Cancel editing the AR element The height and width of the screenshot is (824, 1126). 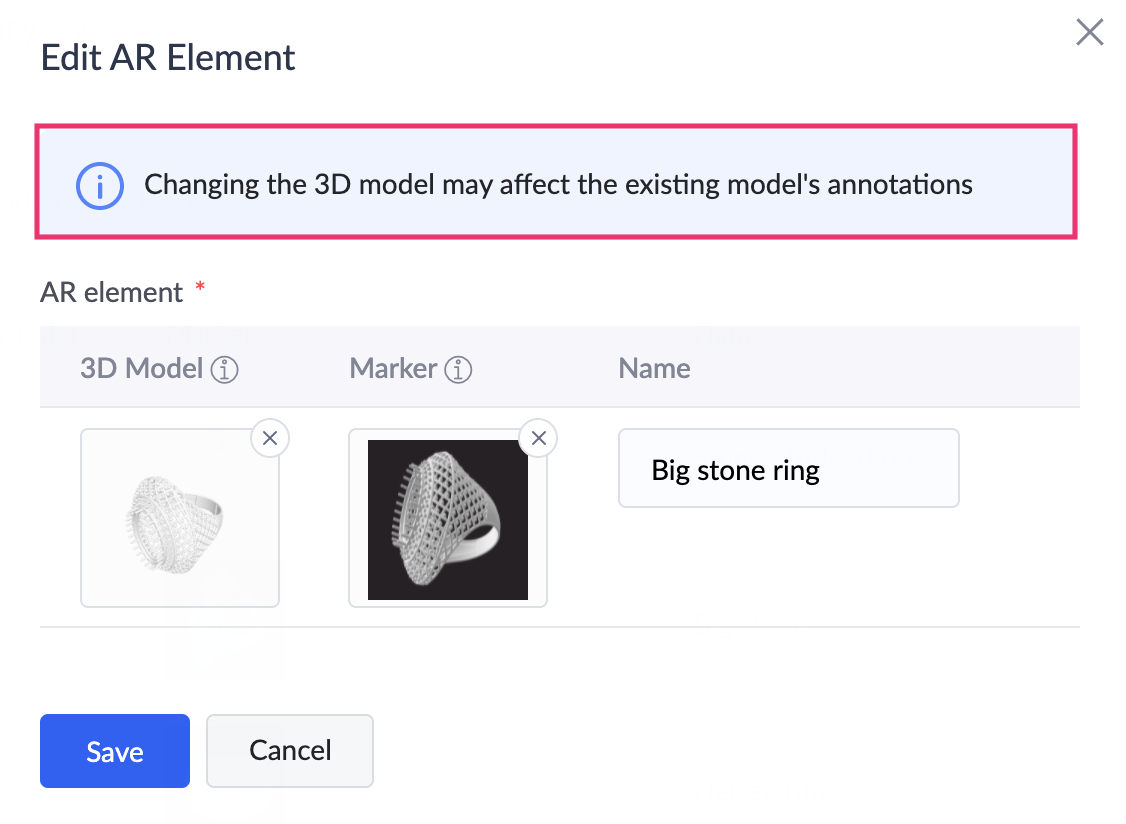[290, 751]
